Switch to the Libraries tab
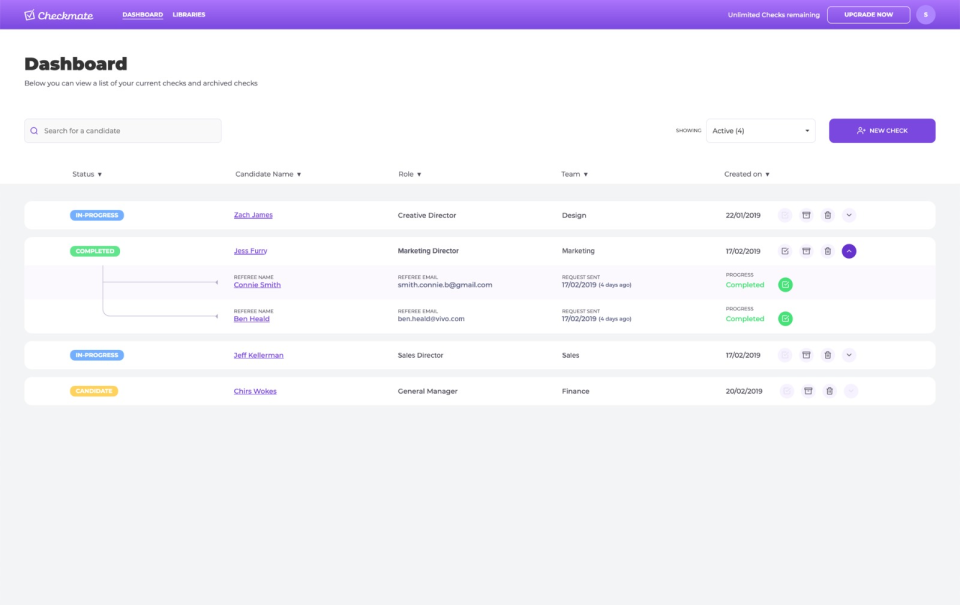This screenshot has width=960, height=605. pyautogui.click(x=189, y=14)
